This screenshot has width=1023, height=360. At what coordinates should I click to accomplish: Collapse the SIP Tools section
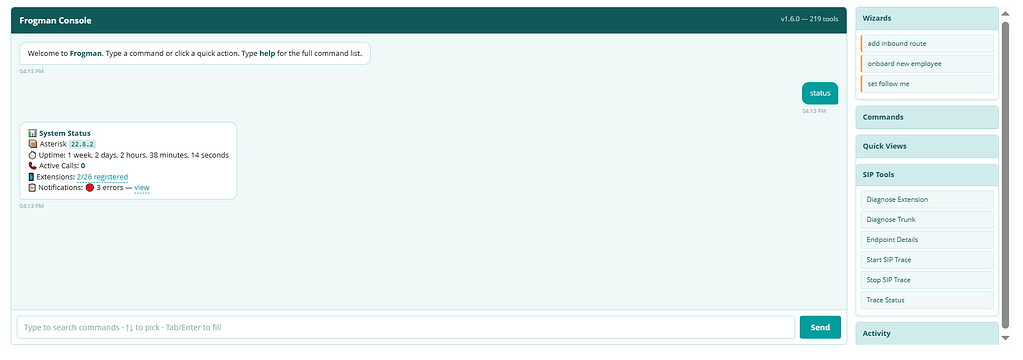pos(926,175)
